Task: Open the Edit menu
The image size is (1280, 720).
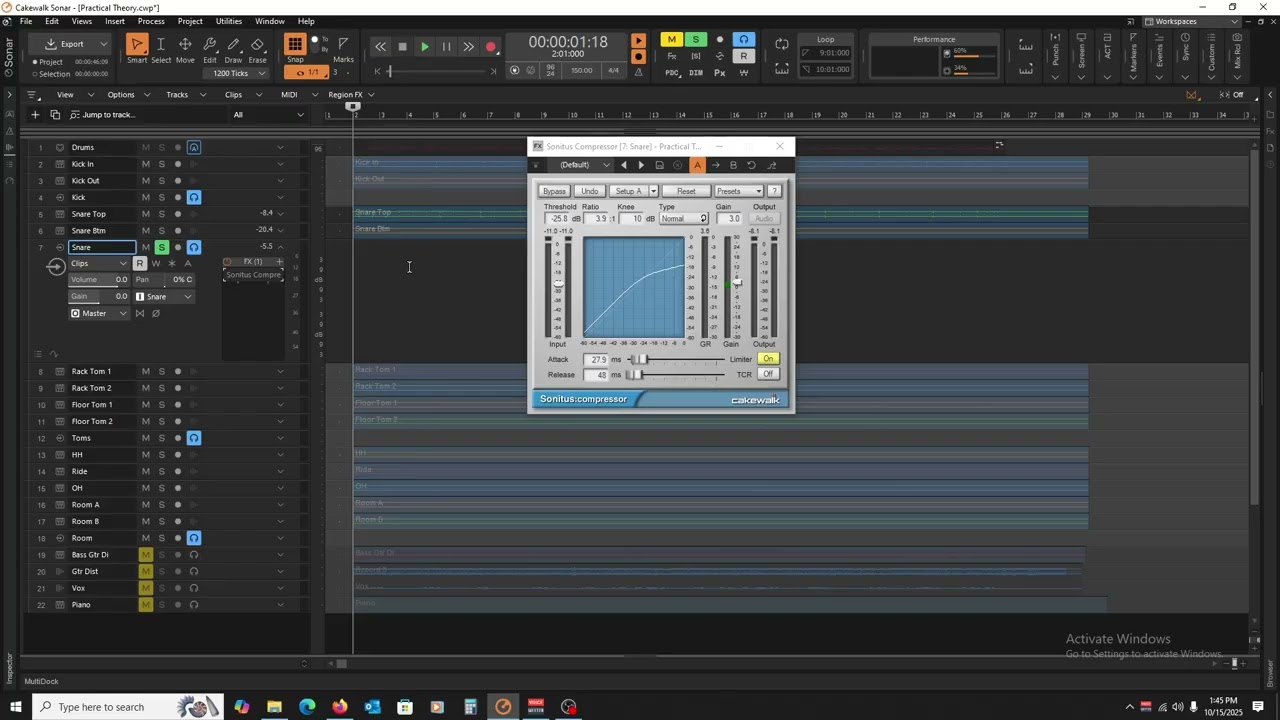Action: point(52,21)
